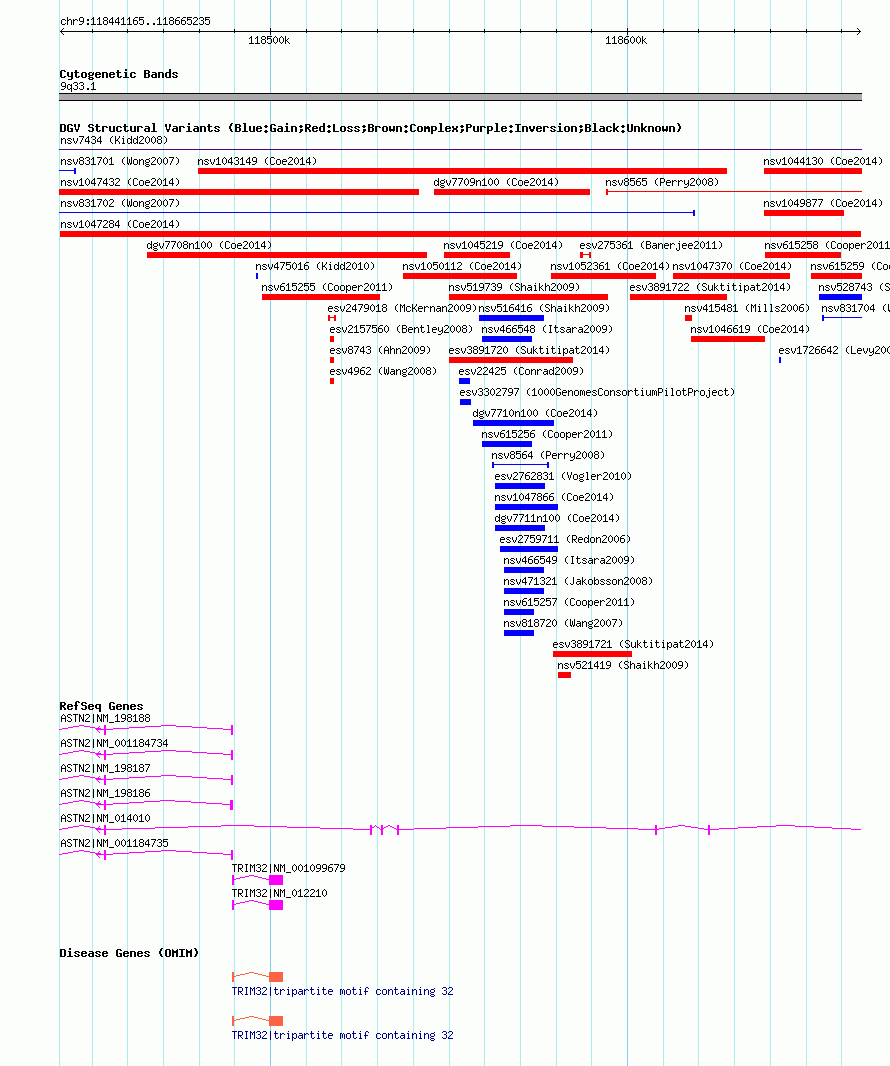Click nsv1049877 (Coe2014) label
This screenshot has height=1066, width=890.
coord(823,203)
